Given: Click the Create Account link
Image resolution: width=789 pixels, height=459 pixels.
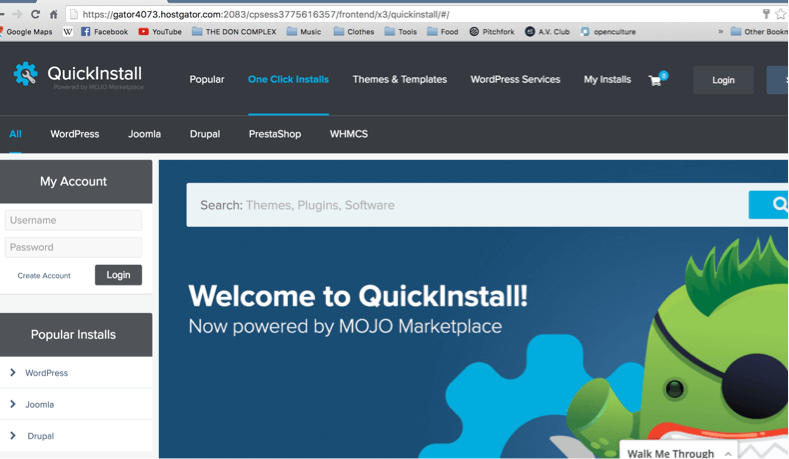Looking at the screenshot, I should [44, 276].
